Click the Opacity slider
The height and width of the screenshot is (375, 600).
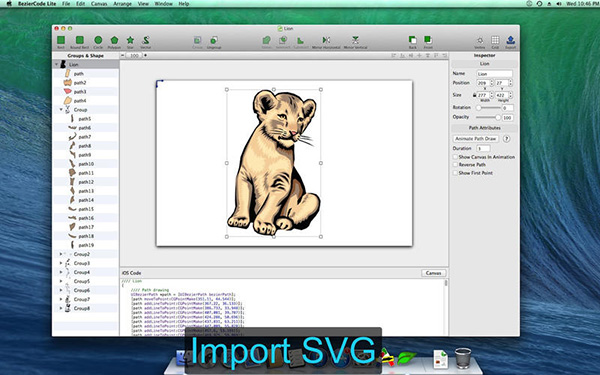click(488, 117)
